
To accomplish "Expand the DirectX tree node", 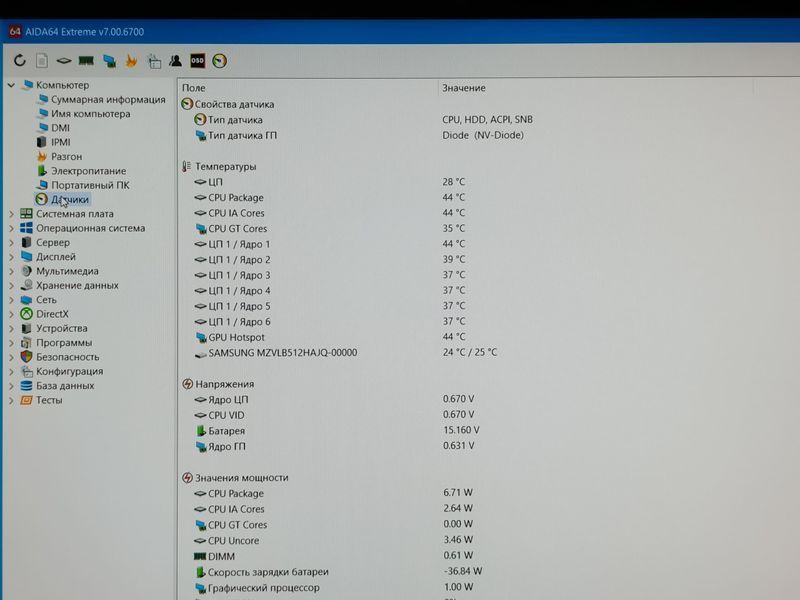I will coord(11,314).
